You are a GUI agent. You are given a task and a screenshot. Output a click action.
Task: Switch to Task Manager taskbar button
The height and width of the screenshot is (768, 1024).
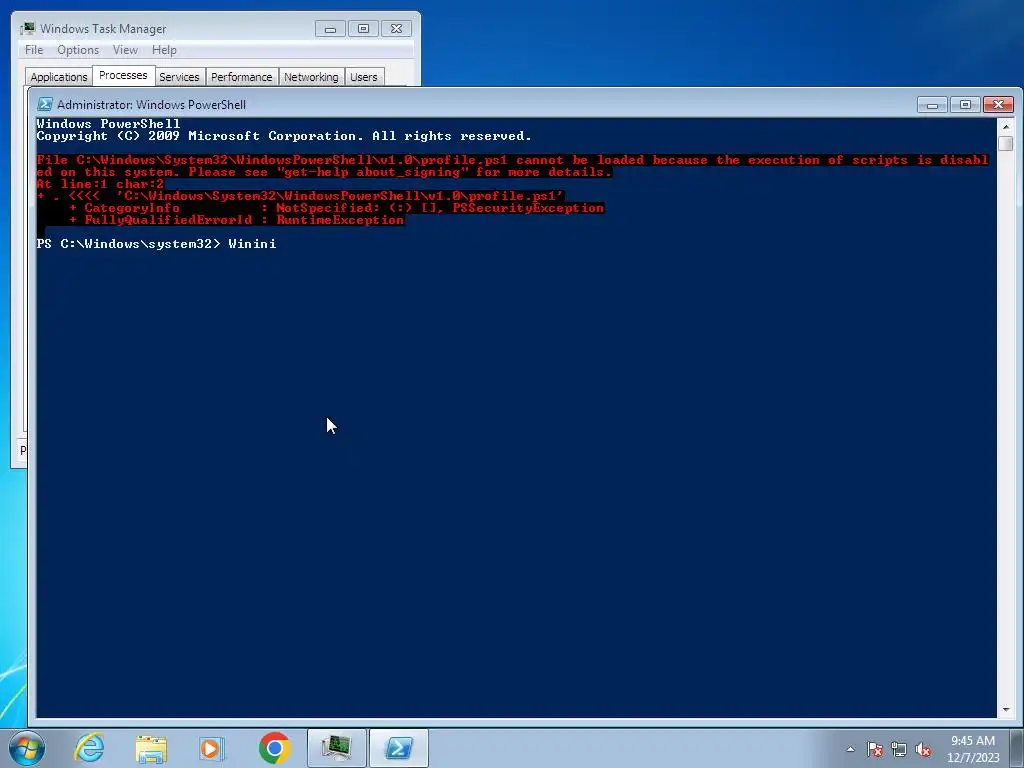[x=337, y=748]
